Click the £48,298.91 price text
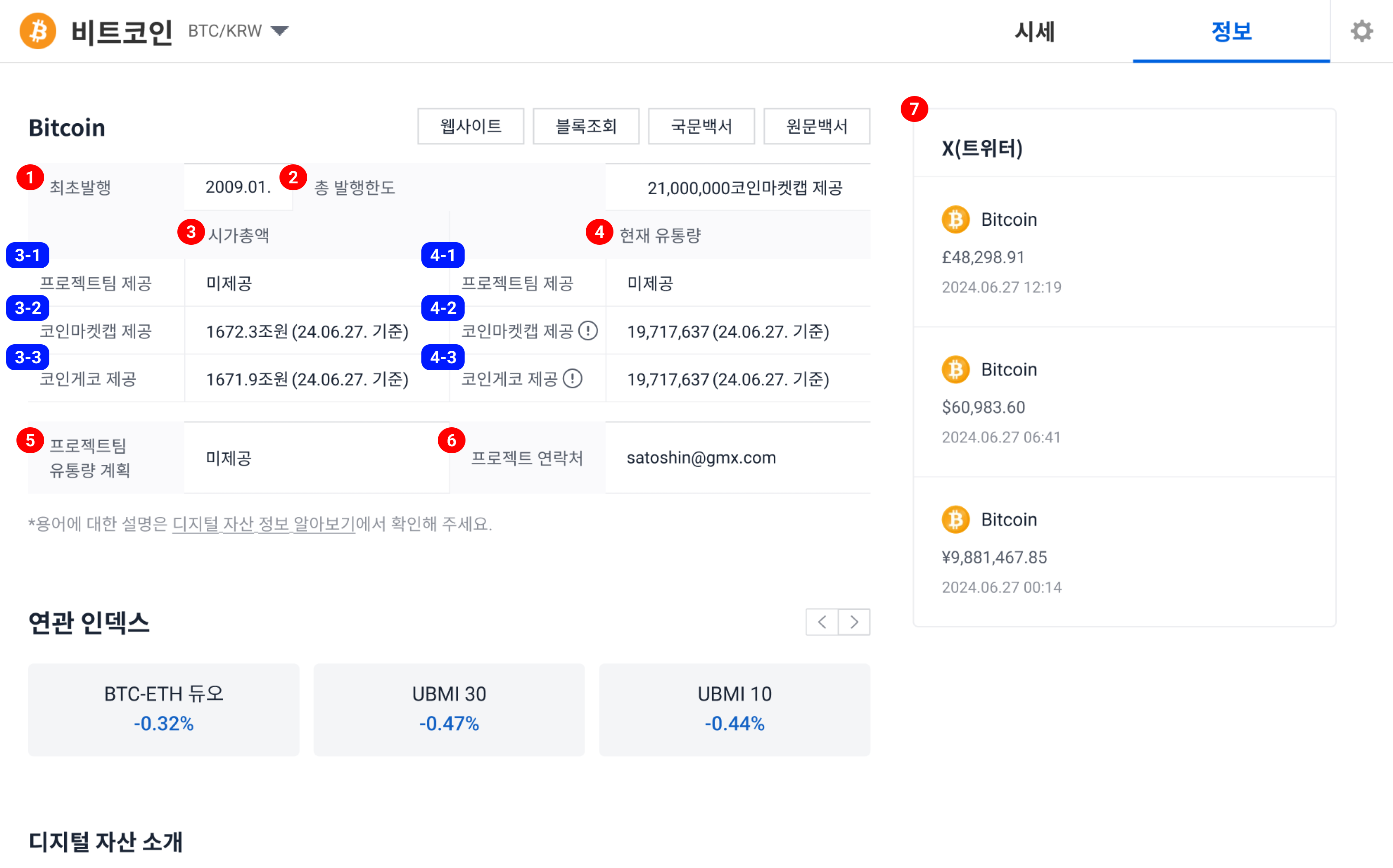 coord(983,257)
